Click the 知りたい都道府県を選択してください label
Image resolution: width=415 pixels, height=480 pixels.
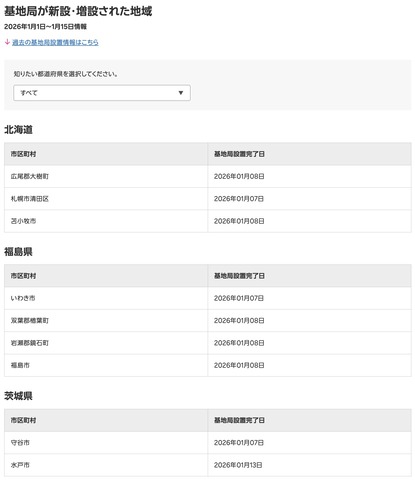point(66,74)
